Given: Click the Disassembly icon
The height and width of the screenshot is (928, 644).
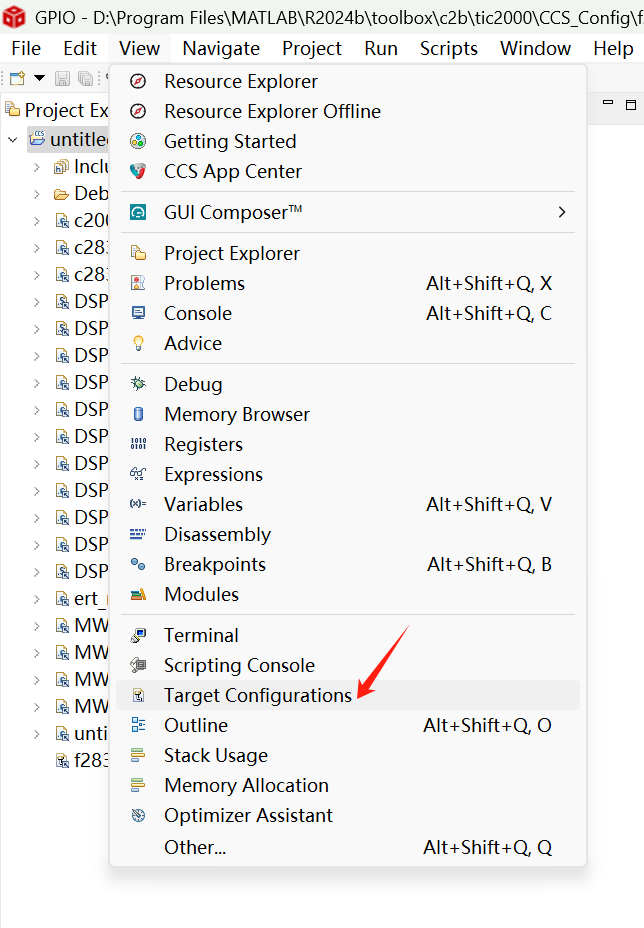Looking at the screenshot, I should pyautogui.click(x=138, y=534).
